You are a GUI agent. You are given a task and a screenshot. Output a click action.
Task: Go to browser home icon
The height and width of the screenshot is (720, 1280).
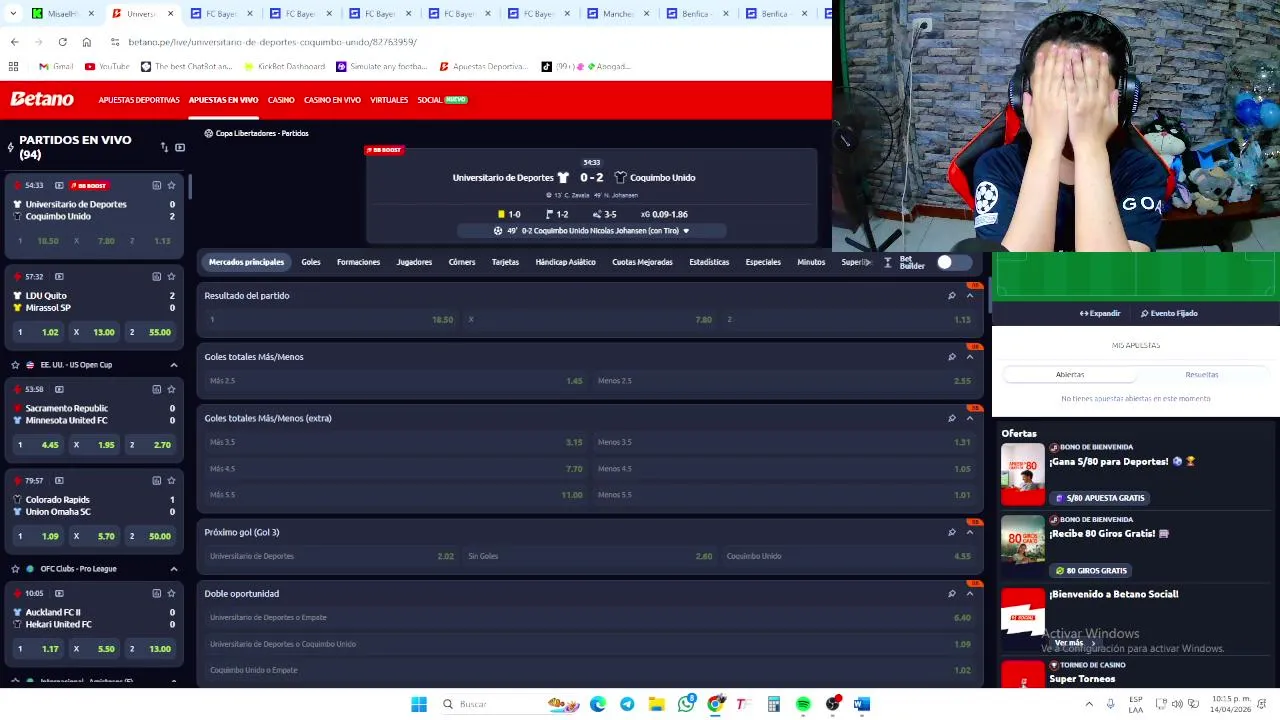pos(87,42)
